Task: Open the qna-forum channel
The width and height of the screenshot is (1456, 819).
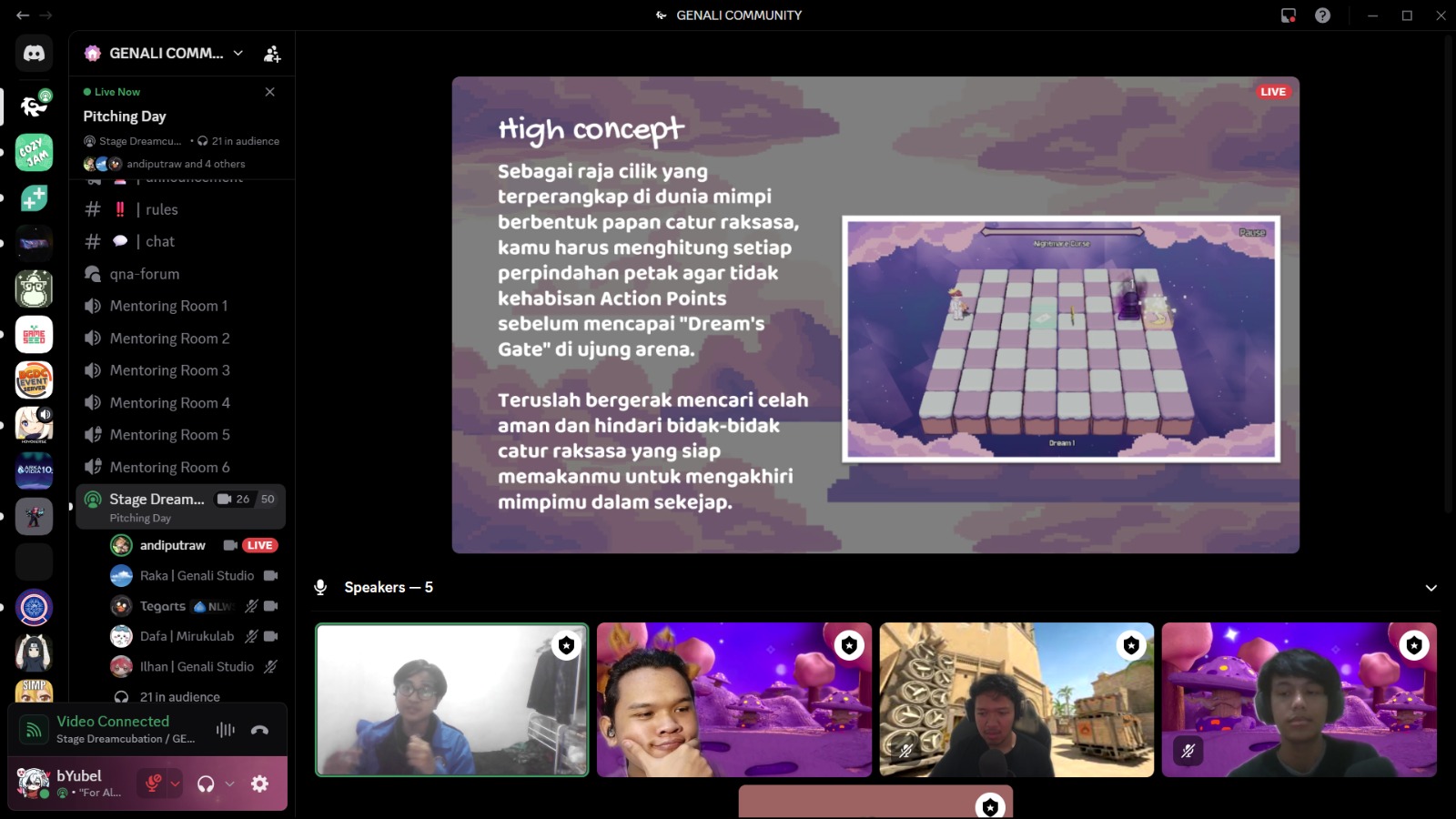Action: point(181,274)
